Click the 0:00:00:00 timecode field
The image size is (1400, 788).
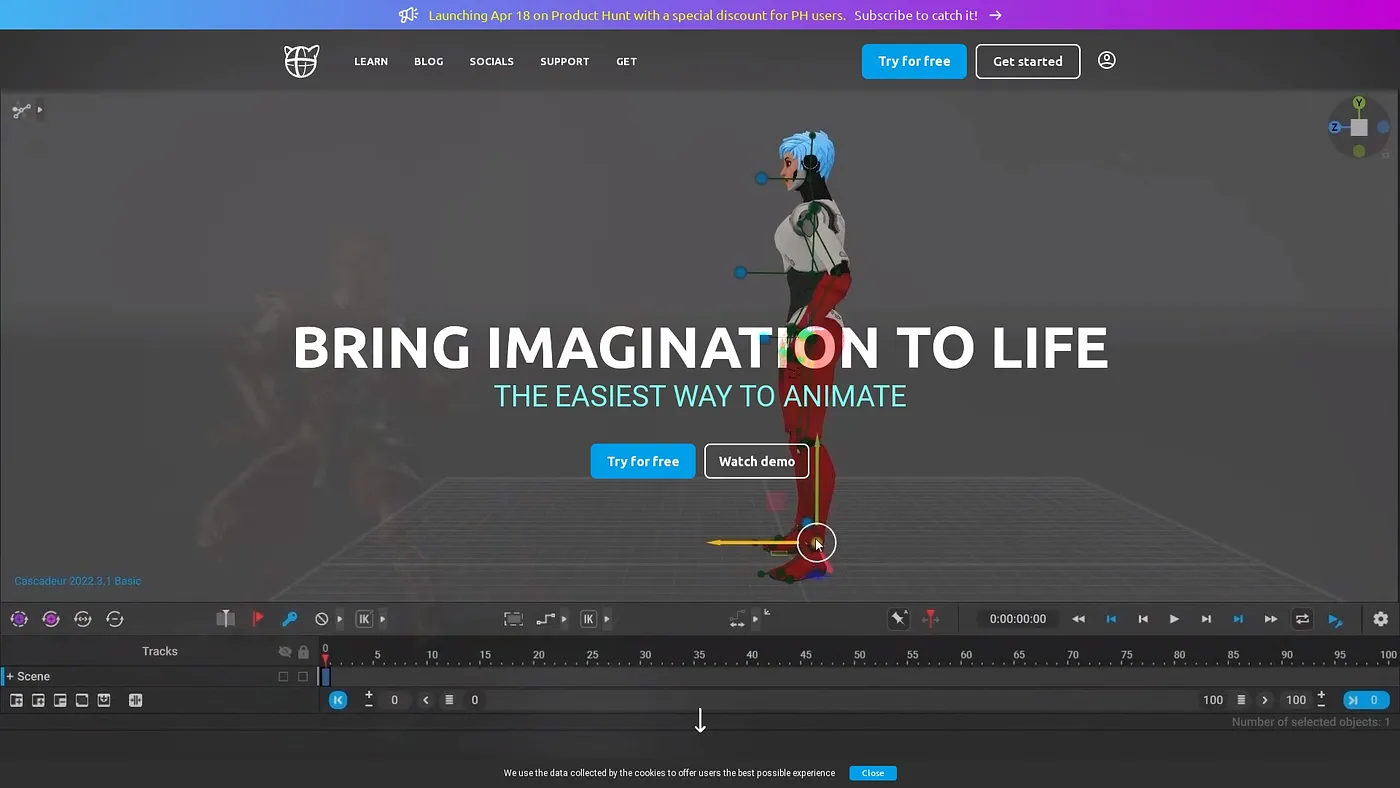click(1018, 619)
